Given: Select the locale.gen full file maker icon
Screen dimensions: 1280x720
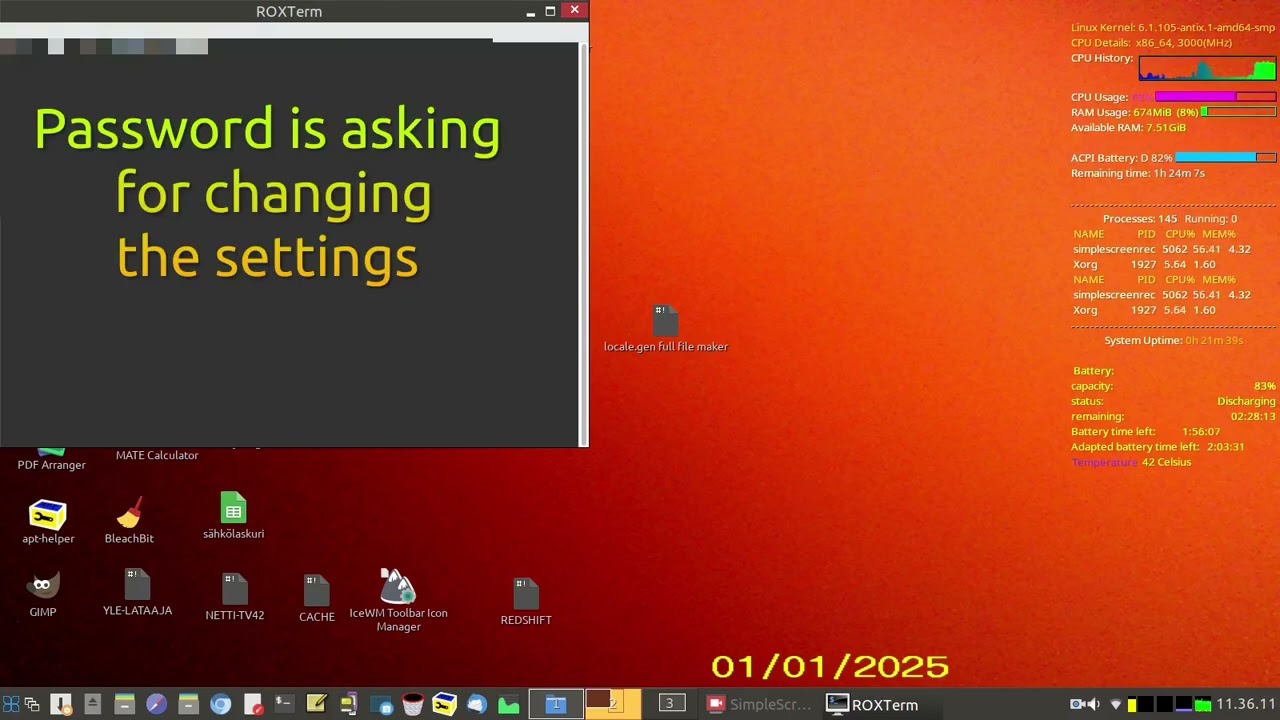Looking at the screenshot, I should tap(665, 329).
